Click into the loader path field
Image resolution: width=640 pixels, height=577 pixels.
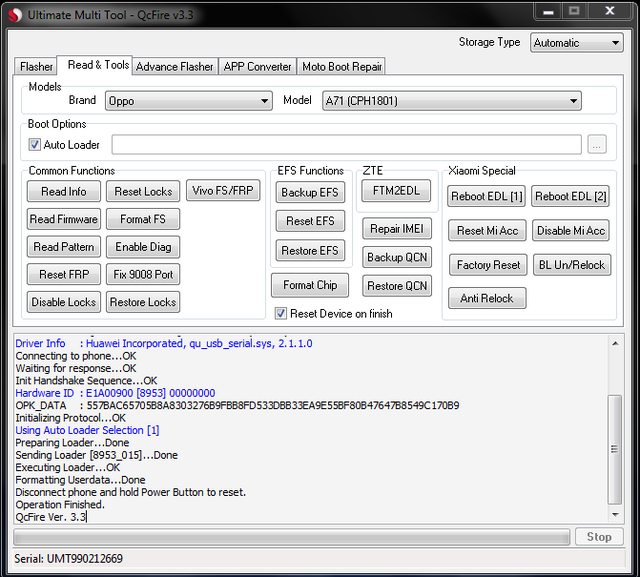point(347,144)
